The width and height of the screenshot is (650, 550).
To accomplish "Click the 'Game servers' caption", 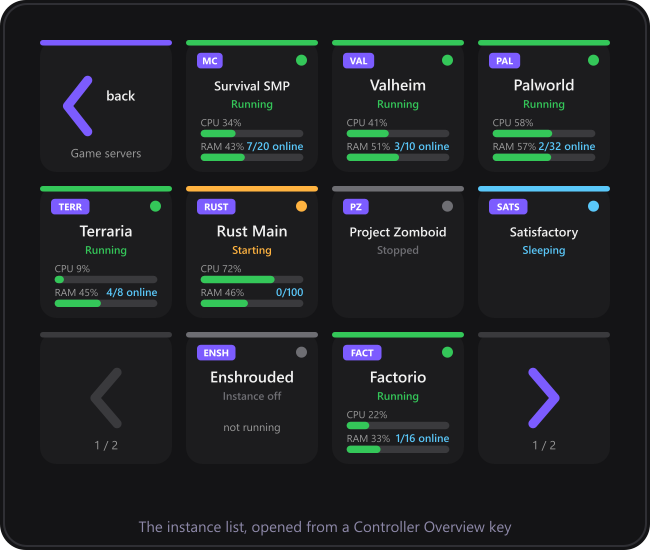I will coord(106,153).
